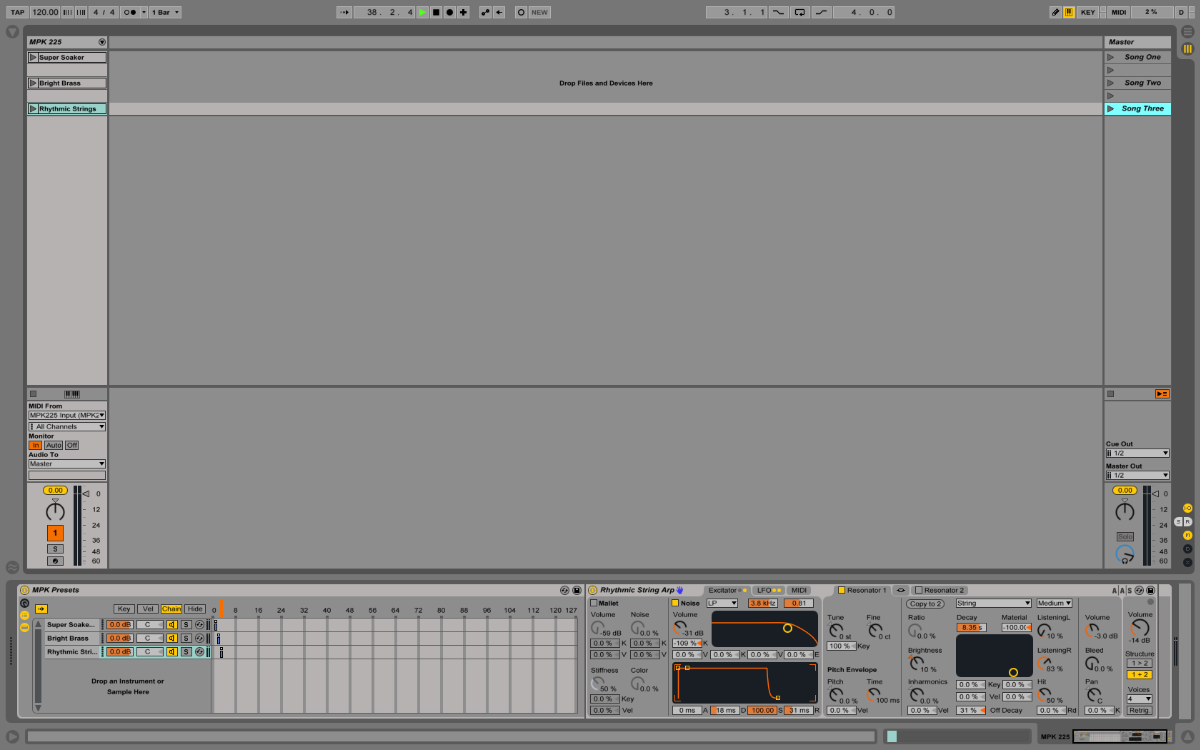Click the tempo field showing 120.00
This screenshot has width=1200, height=750.
(44, 12)
